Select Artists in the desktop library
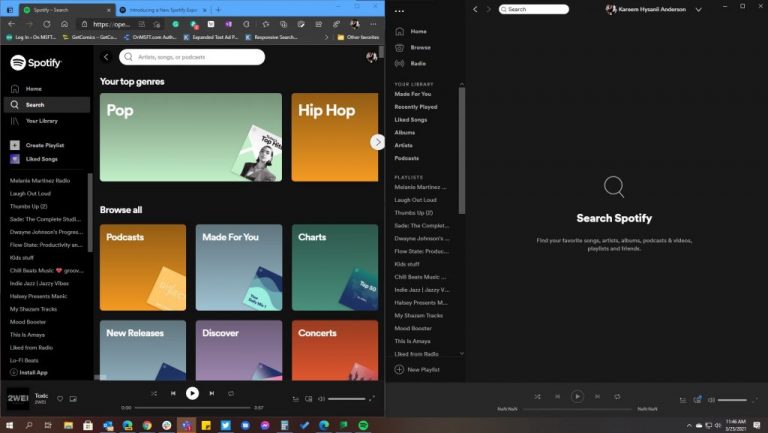The width and height of the screenshot is (768, 433). pyautogui.click(x=404, y=145)
